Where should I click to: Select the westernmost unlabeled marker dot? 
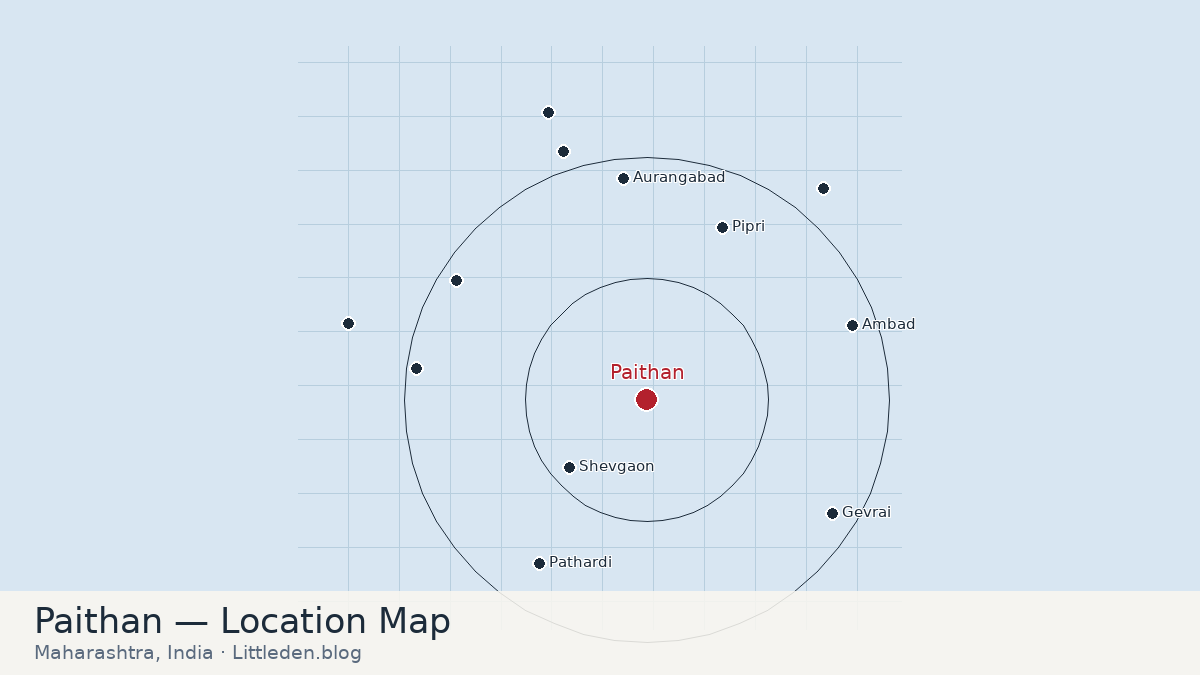coord(348,324)
